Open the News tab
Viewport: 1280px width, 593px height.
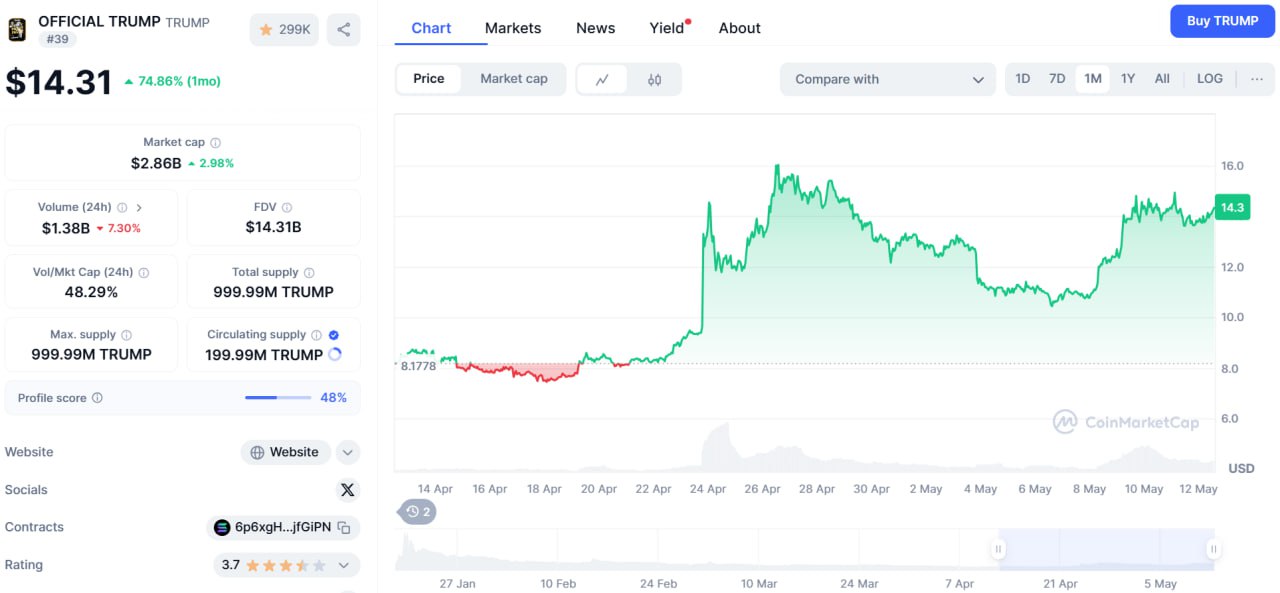pyautogui.click(x=595, y=28)
